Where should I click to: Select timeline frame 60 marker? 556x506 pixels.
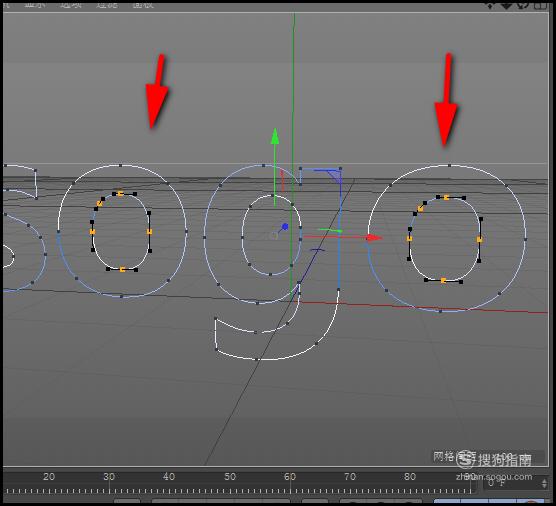click(290, 477)
